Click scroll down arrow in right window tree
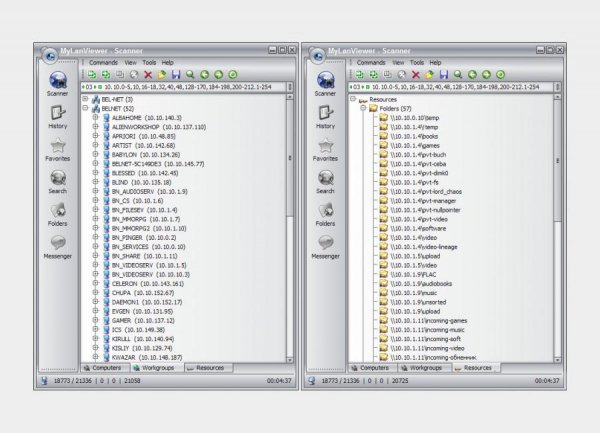Image resolution: width=600 pixels, height=433 pixels. [x=557, y=360]
